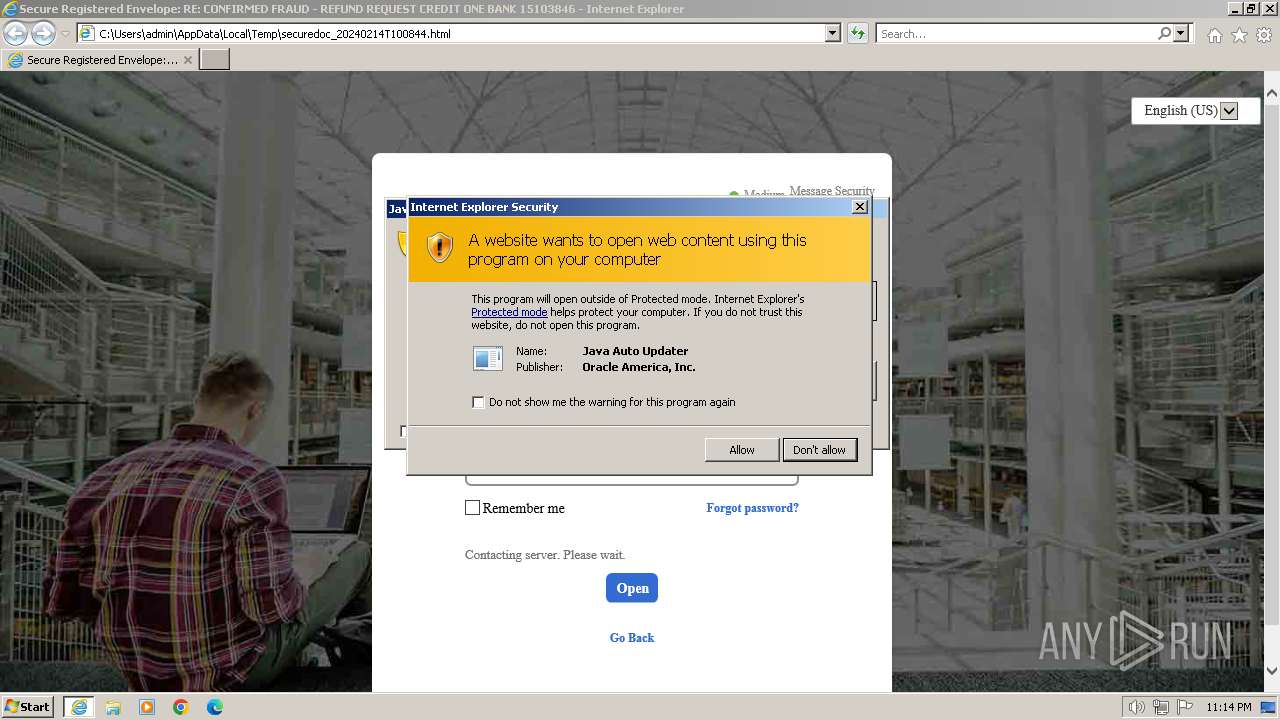Launch Windows Media Player from taskbar
This screenshot has height=720, width=1280.
click(147, 707)
